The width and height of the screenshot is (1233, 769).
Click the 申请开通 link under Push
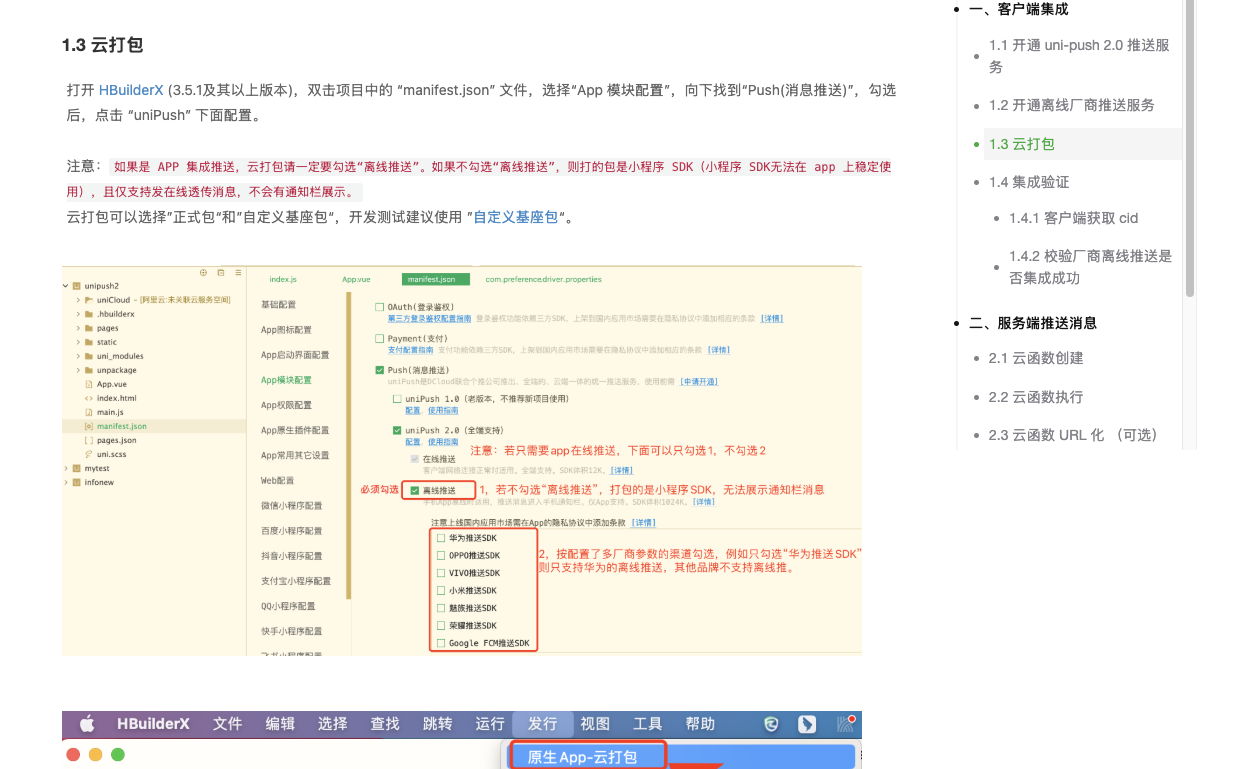pos(699,381)
